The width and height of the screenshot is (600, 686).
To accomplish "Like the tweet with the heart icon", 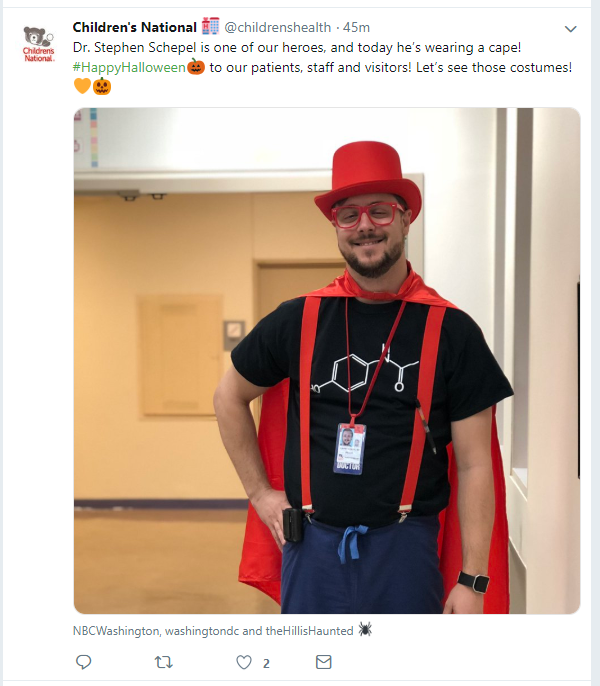I will click(244, 662).
